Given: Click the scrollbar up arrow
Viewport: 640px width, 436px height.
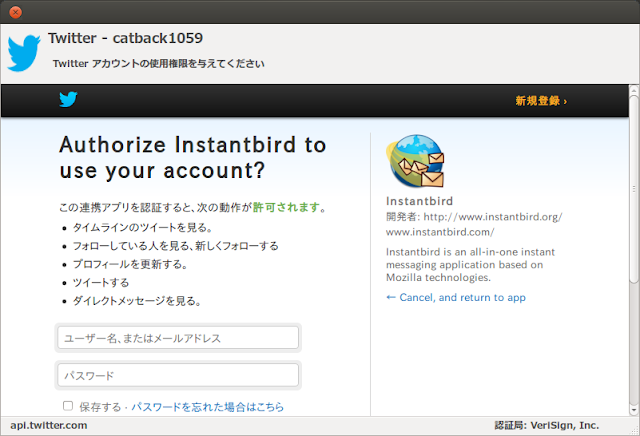Looking at the screenshot, I should [633, 90].
